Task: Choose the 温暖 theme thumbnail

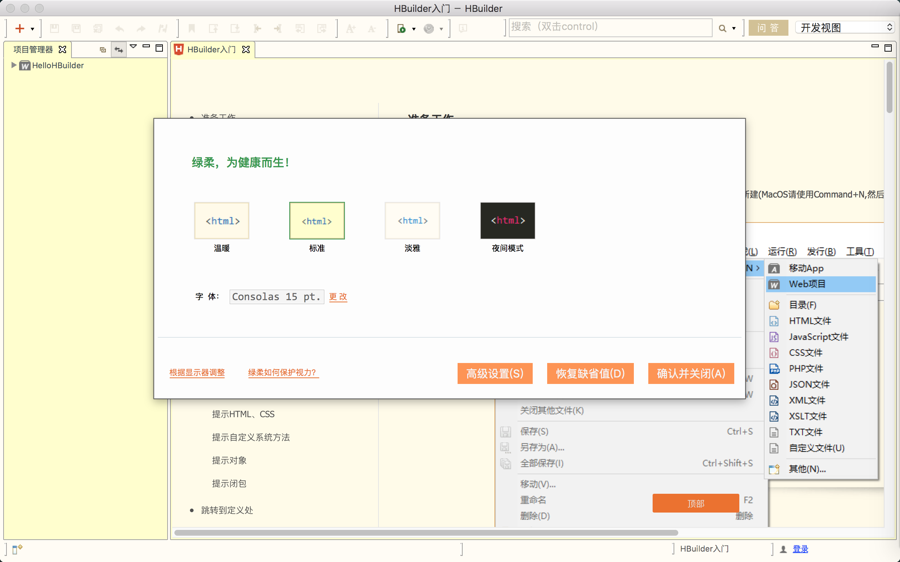Action: point(222,220)
